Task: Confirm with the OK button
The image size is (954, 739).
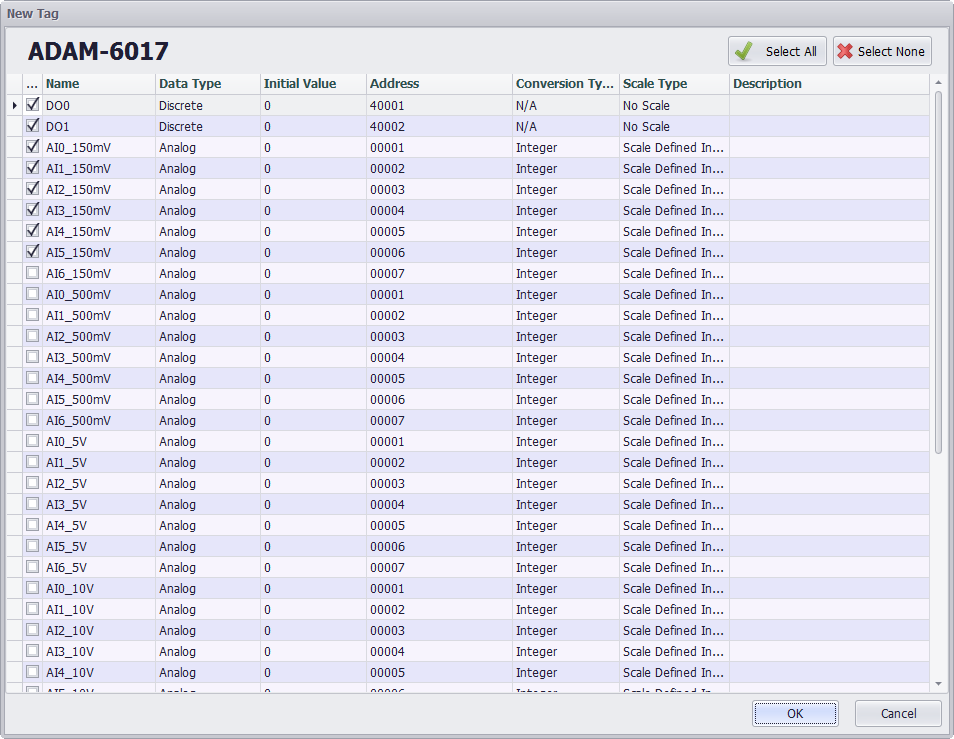Action: pos(795,713)
